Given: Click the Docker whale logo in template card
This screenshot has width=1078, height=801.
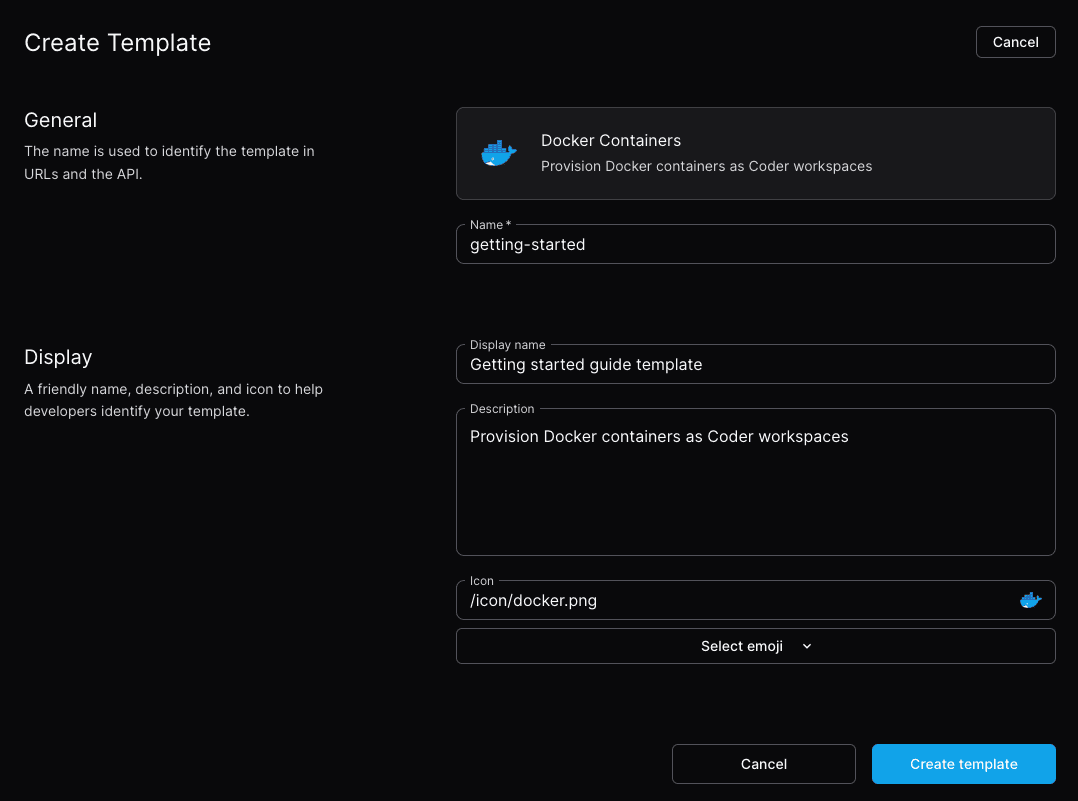Looking at the screenshot, I should point(498,153).
